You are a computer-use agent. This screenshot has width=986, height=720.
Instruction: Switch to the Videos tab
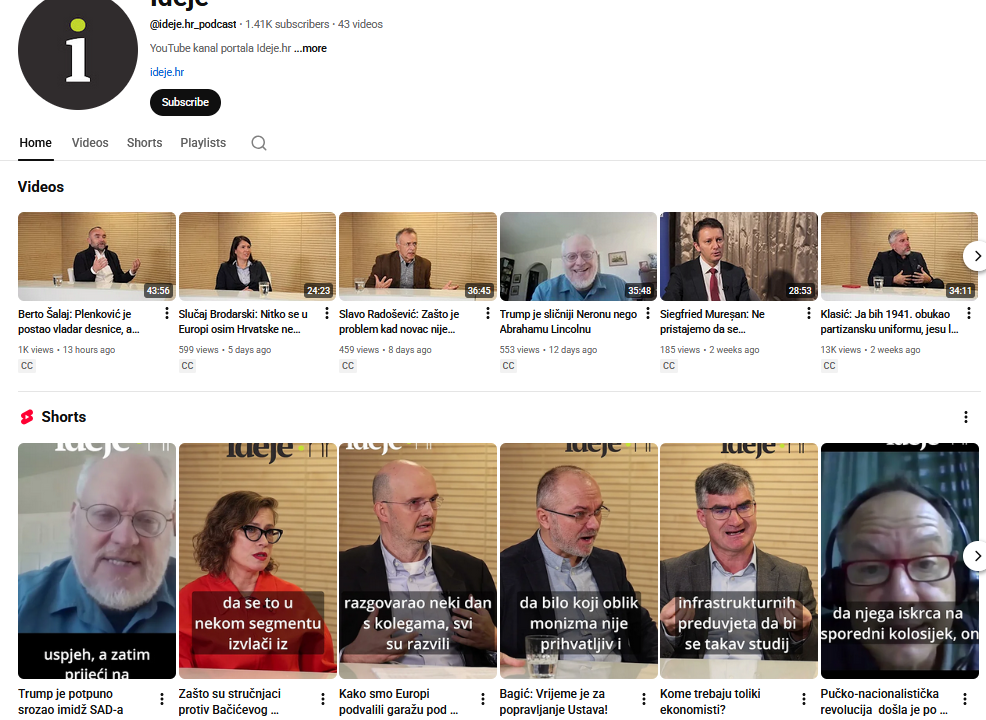pos(90,143)
